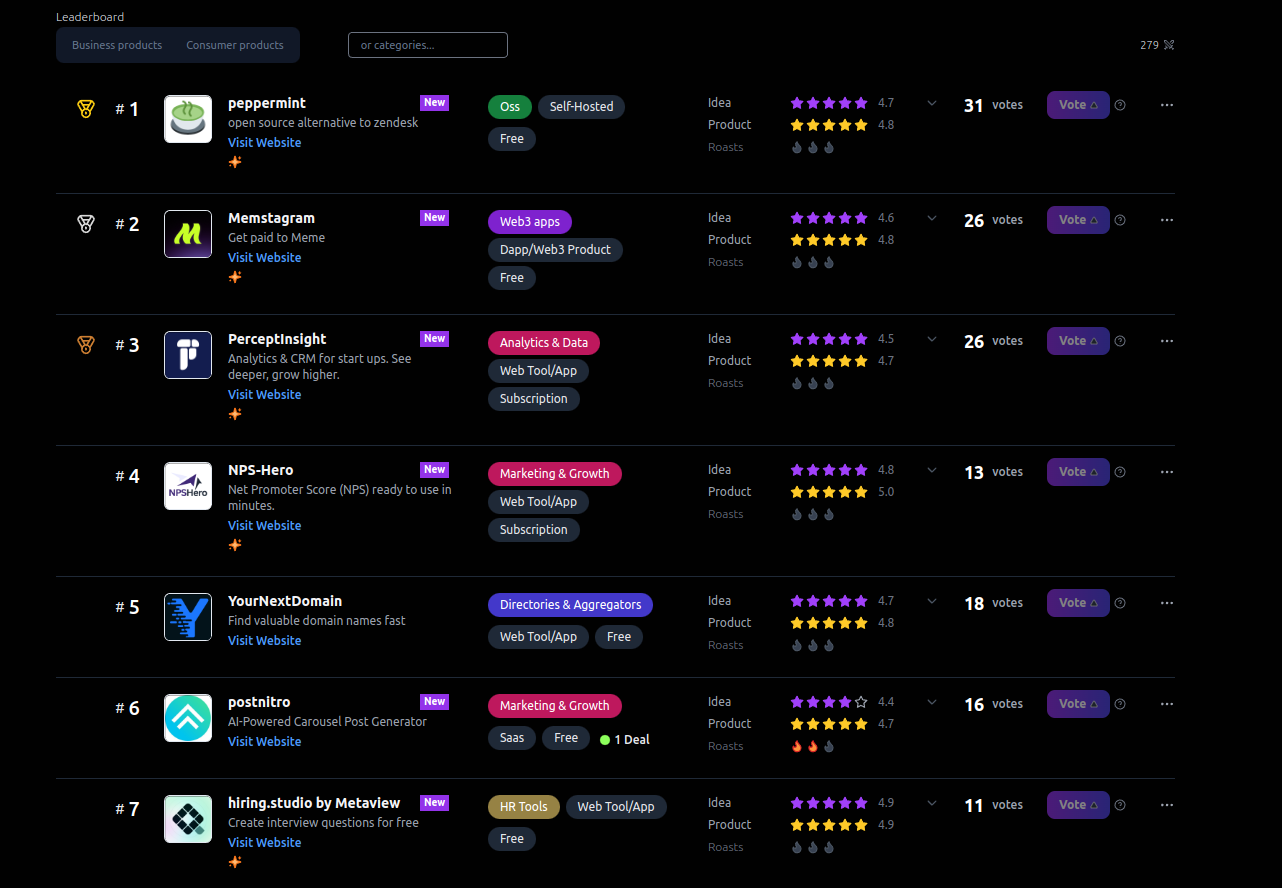This screenshot has width=1282, height=888.
Task: Visit Website link for NPS-Hero
Action: (264, 526)
